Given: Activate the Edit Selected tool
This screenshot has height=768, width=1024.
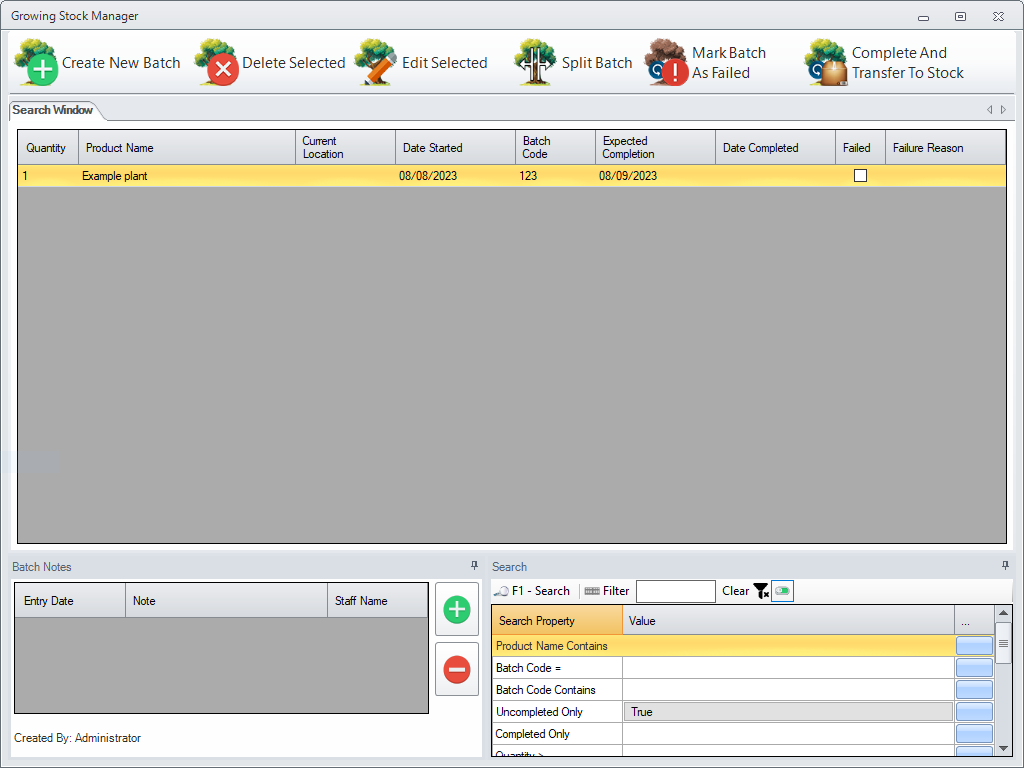Looking at the screenshot, I should pos(375,62).
